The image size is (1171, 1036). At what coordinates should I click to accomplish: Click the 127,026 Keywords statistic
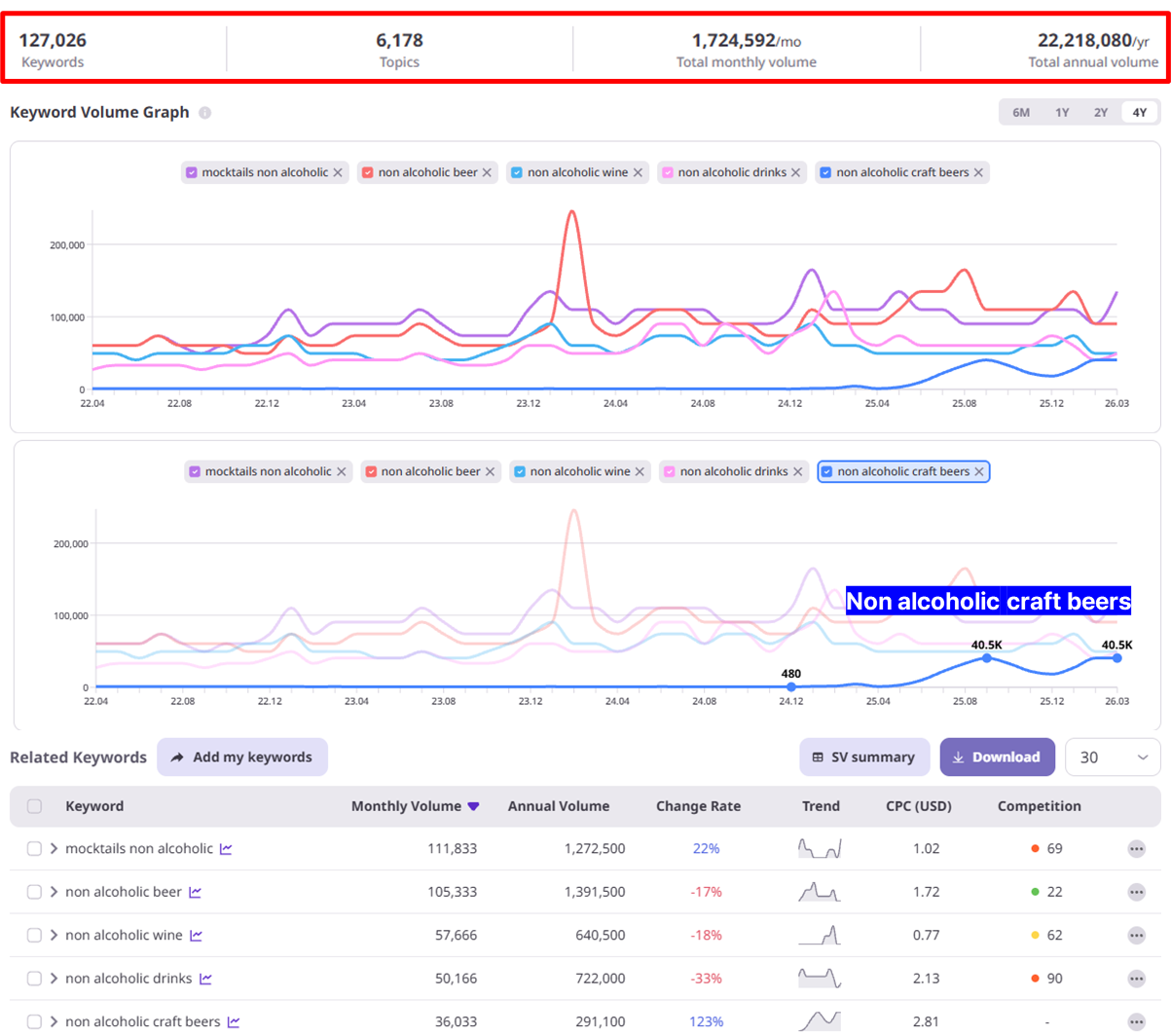53,49
